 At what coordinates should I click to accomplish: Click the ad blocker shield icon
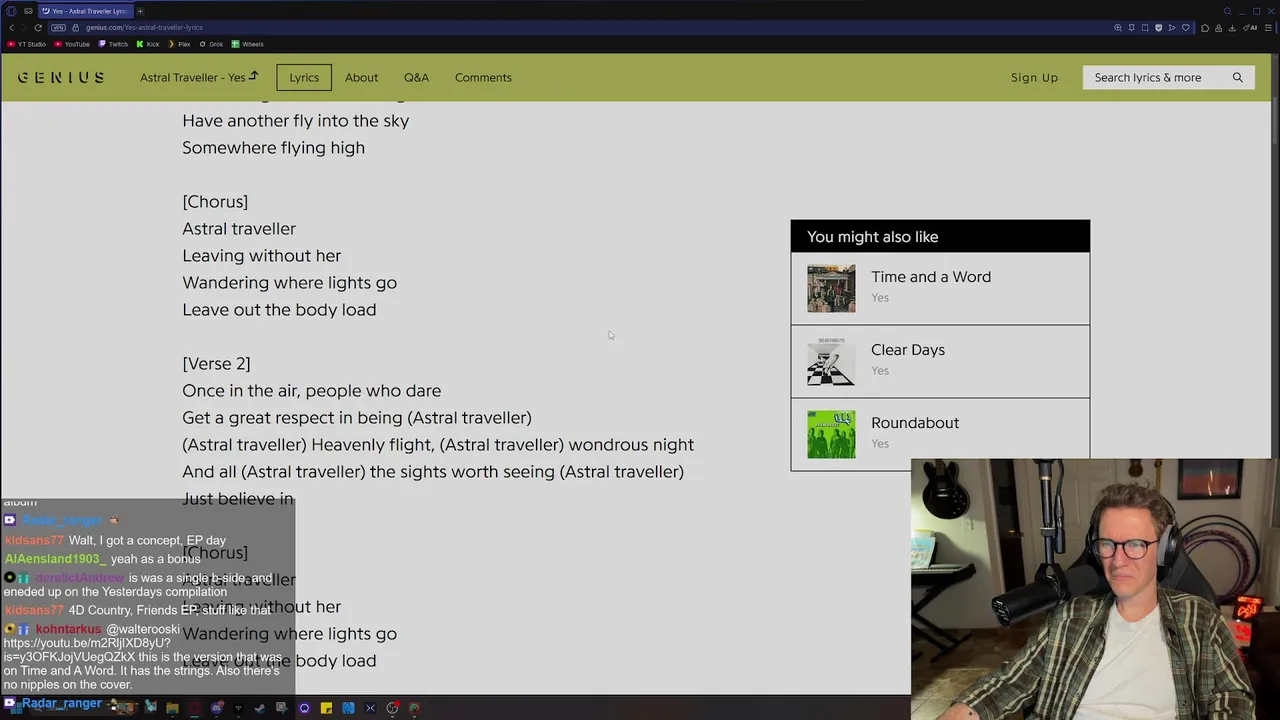click(x=1158, y=28)
